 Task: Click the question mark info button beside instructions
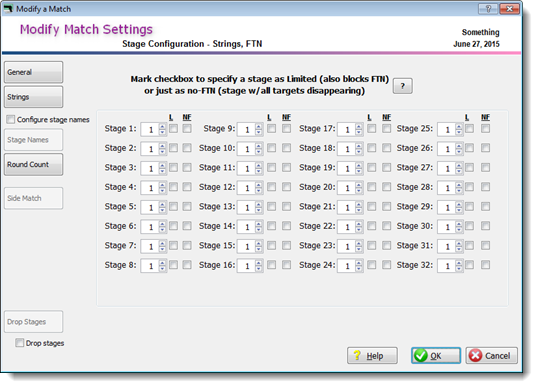pyautogui.click(x=402, y=86)
